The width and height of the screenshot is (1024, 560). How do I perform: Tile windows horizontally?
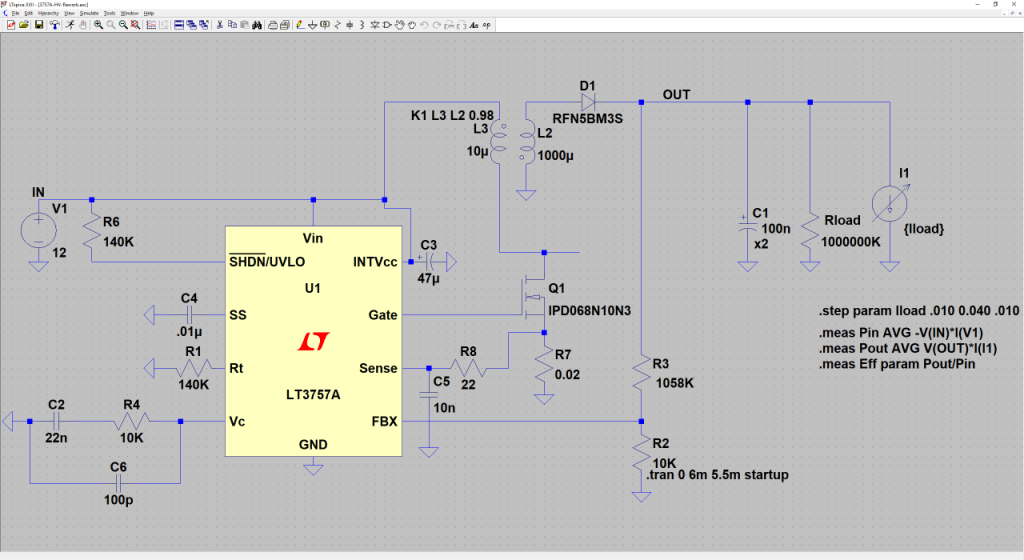[x=178, y=25]
